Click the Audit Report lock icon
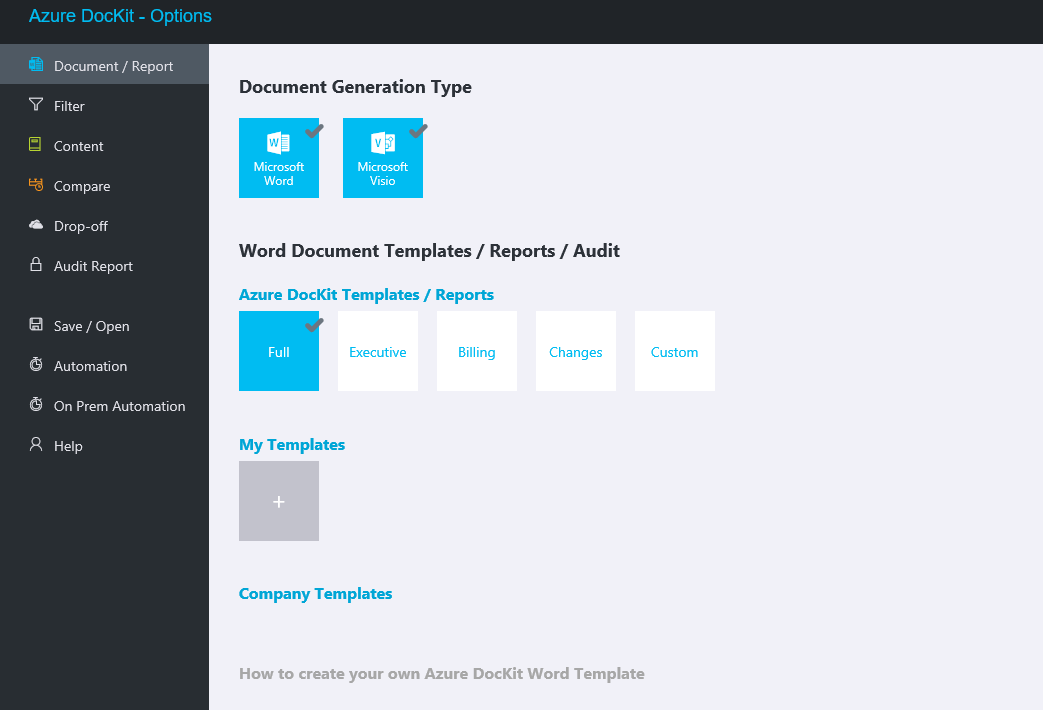Image resolution: width=1043 pixels, height=710 pixels. (36, 264)
